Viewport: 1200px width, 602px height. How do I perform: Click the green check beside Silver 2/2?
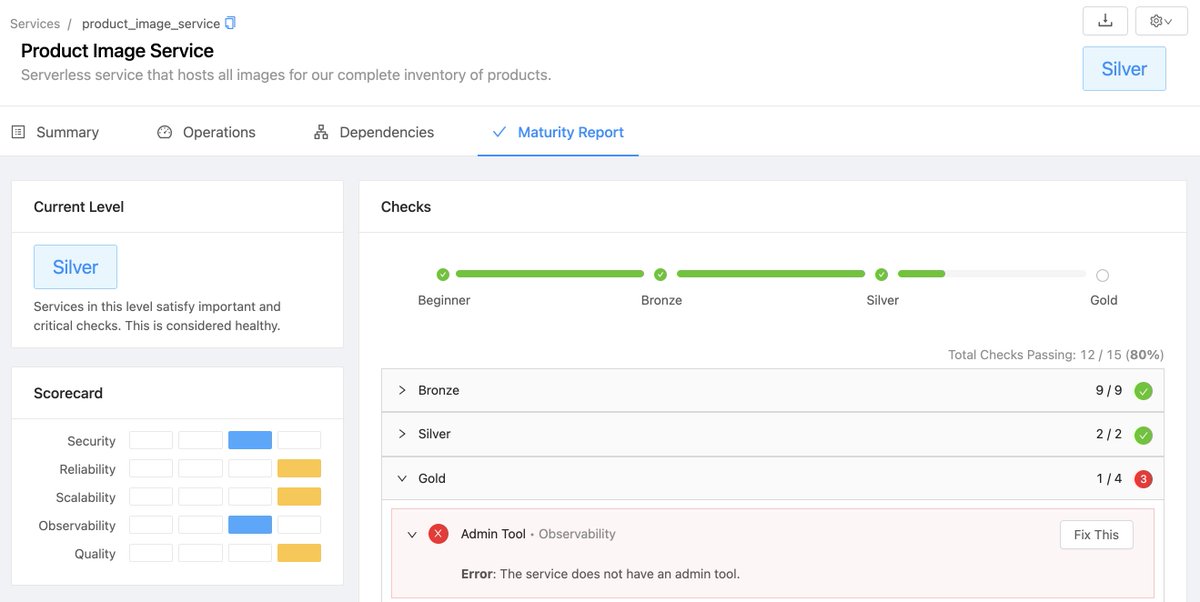click(1143, 434)
